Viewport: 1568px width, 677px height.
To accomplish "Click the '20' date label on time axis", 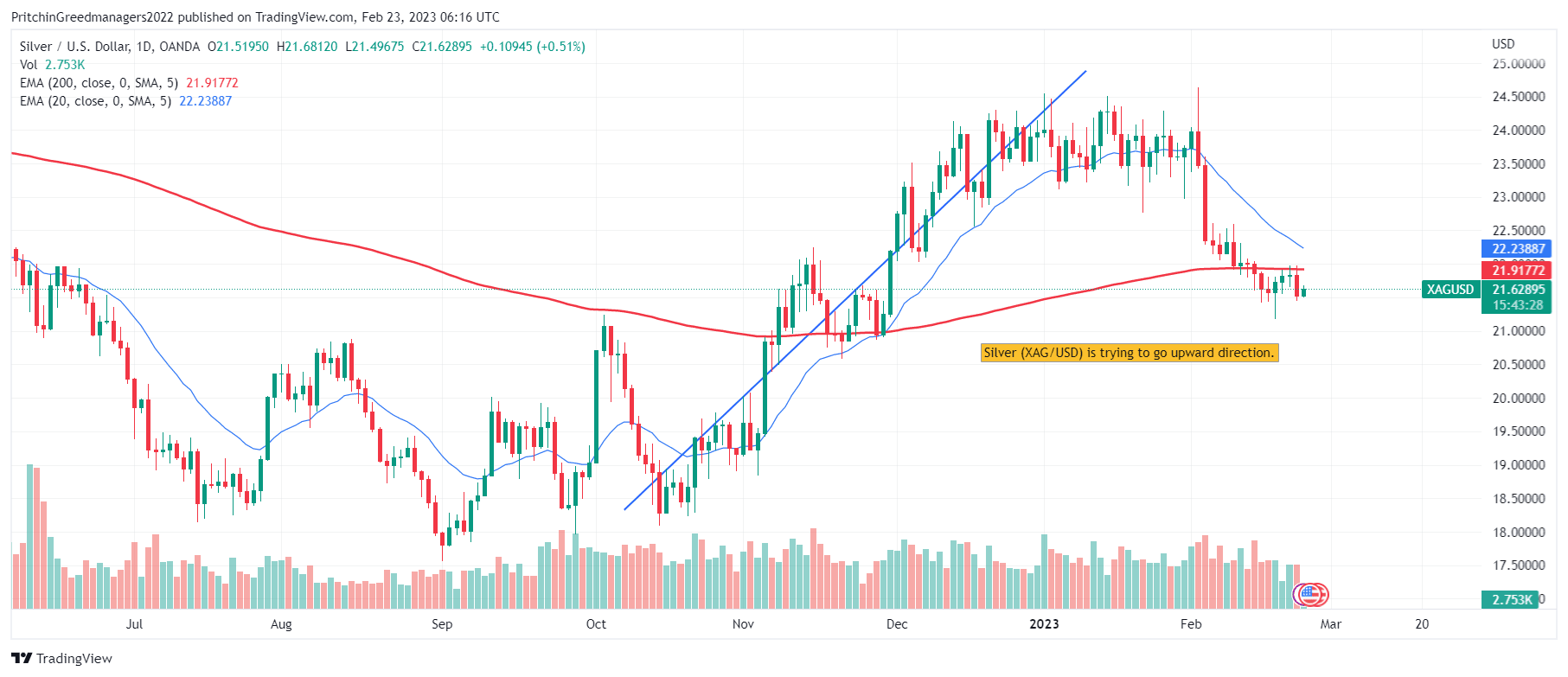I will (1422, 624).
